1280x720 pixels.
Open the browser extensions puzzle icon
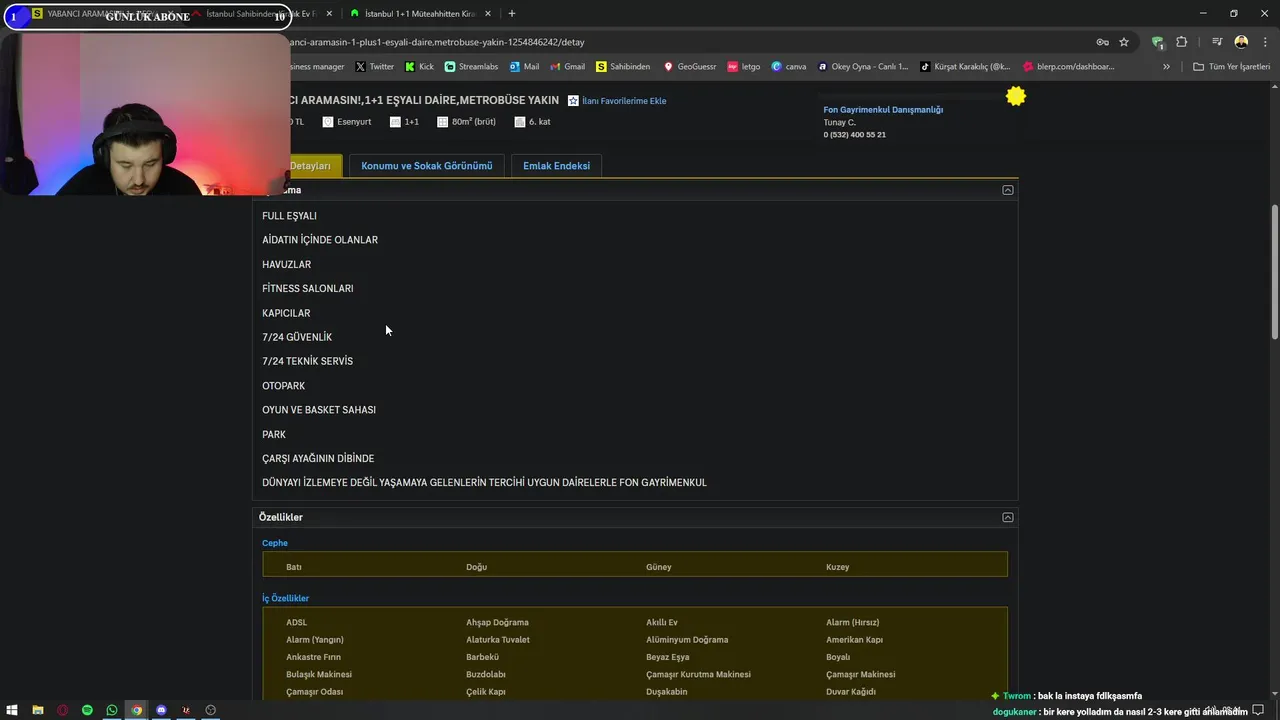click(x=1181, y=42)
